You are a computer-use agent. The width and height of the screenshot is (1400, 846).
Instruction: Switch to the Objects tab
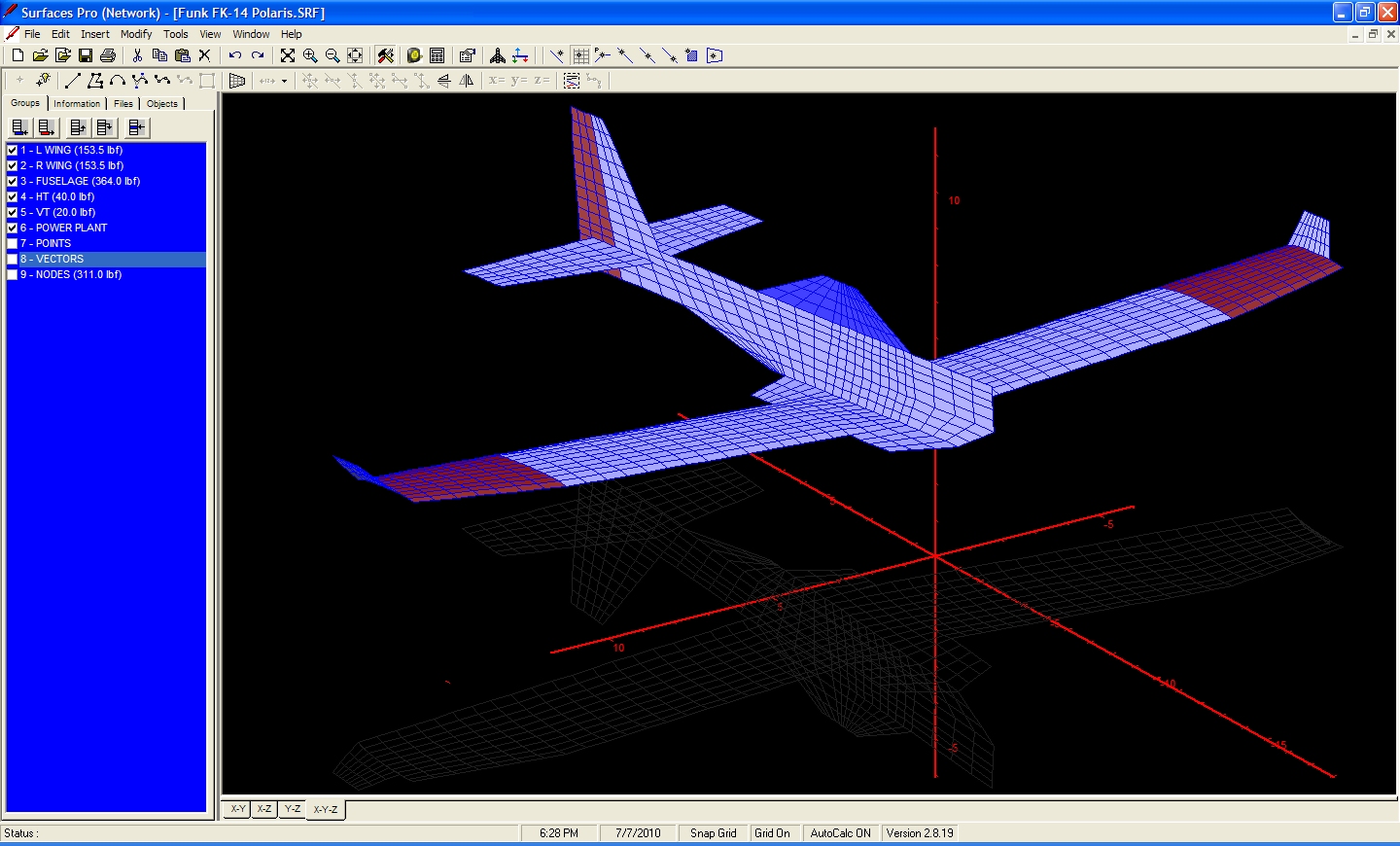pyautogui.click(x=162, y=103)
